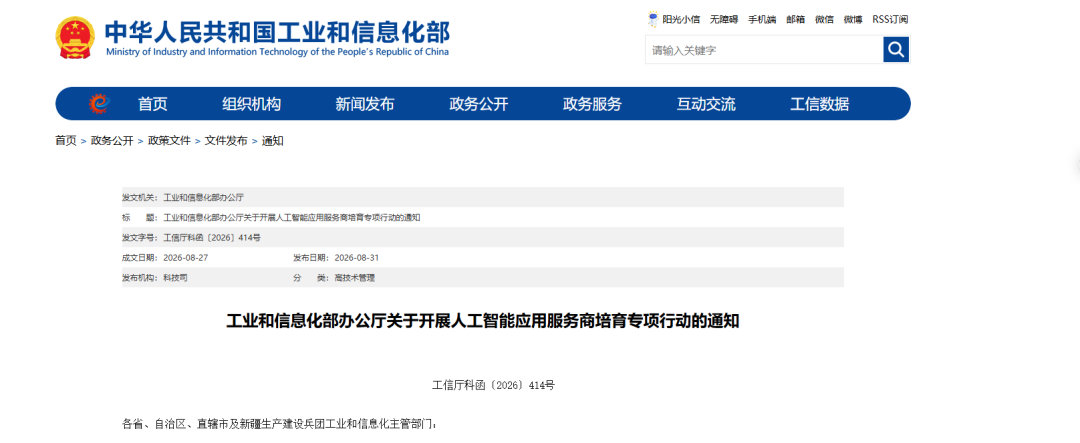Click the 邮箱 link at top
The height and width of the screenshot is (443, 1080).
[796, 19]
